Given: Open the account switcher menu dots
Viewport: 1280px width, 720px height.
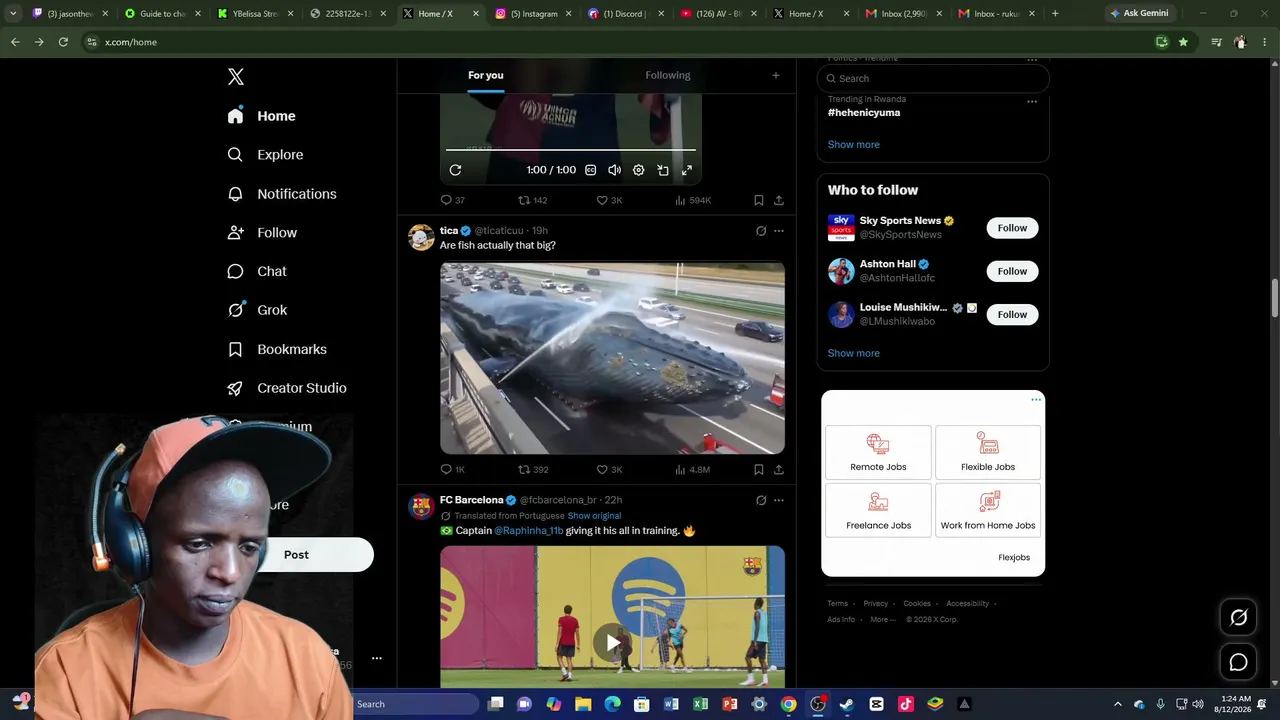Looking at the screenshot, I should pyautogui.click(x=377, y=658).
